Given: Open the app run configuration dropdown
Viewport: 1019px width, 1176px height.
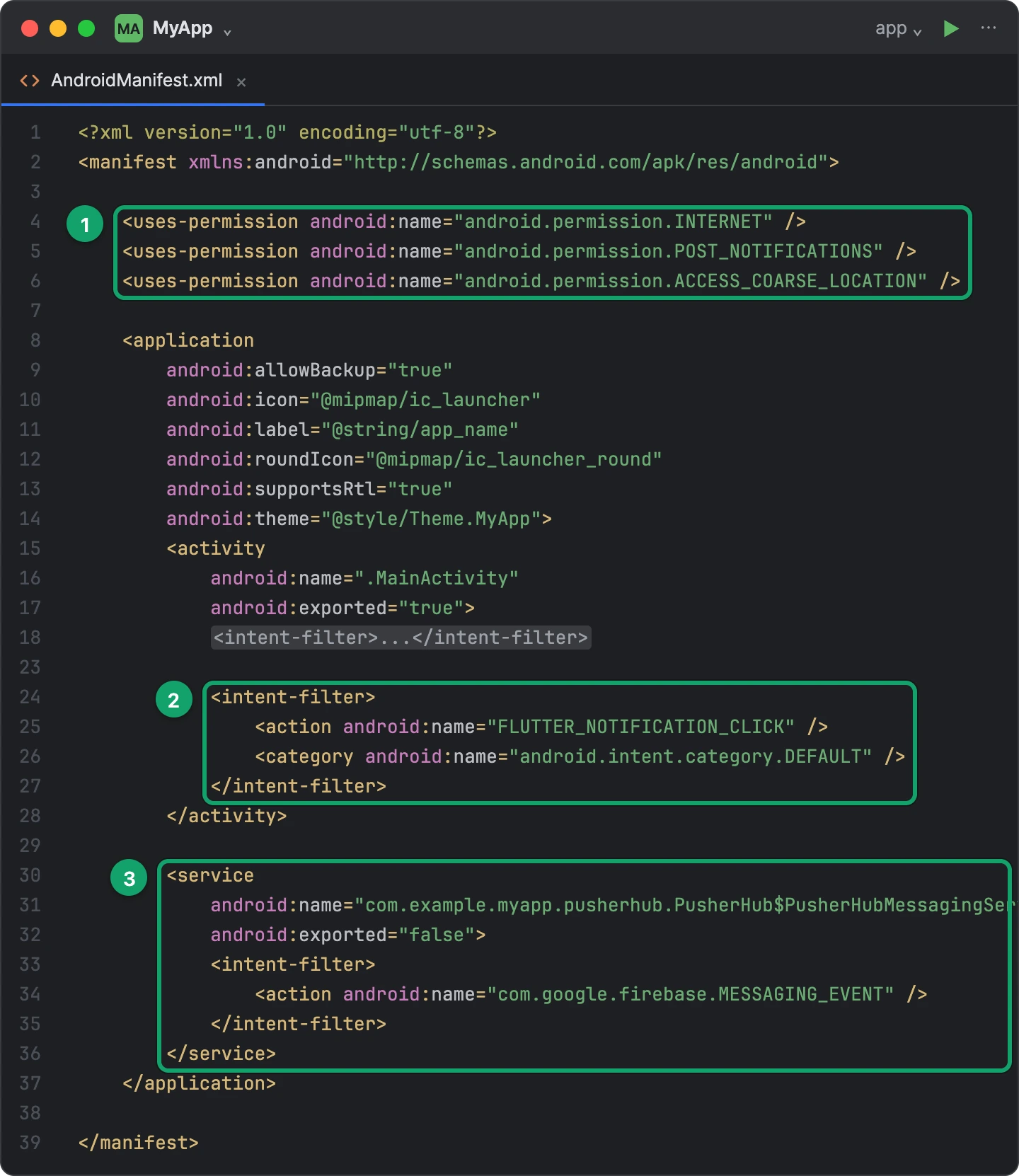Looking at the screenshot, I should (898, 29).
